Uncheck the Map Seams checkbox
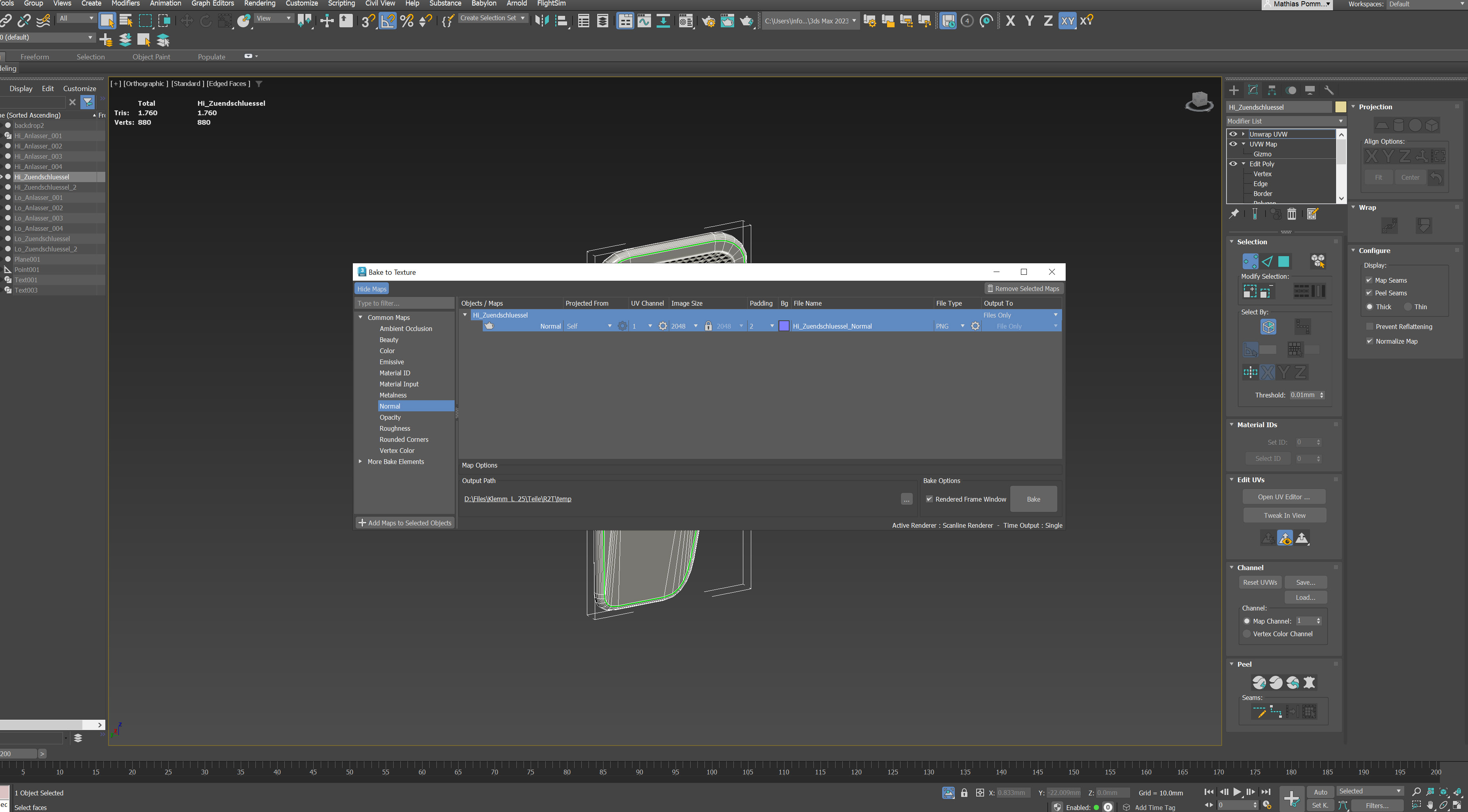1468x812 pixels. coord(1370,280)
